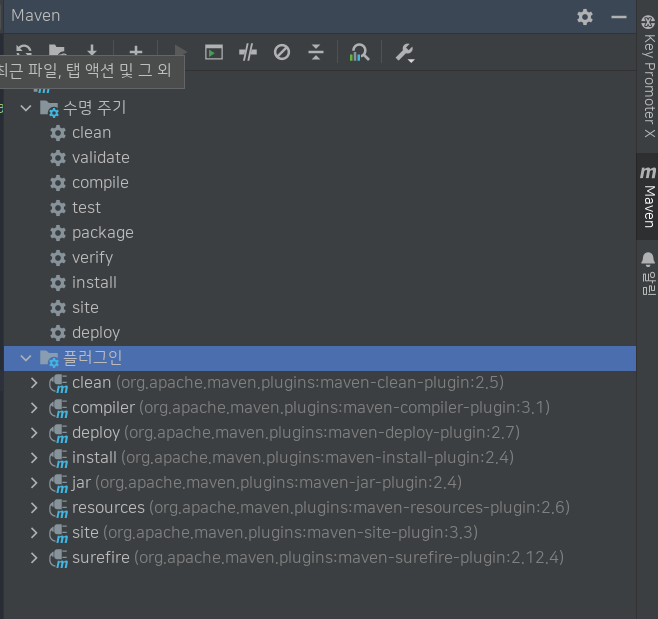Select maven-surefire-plugin:2.12.4 row
The height and width of the screenshot is (619, 658).
pos(318,558)
